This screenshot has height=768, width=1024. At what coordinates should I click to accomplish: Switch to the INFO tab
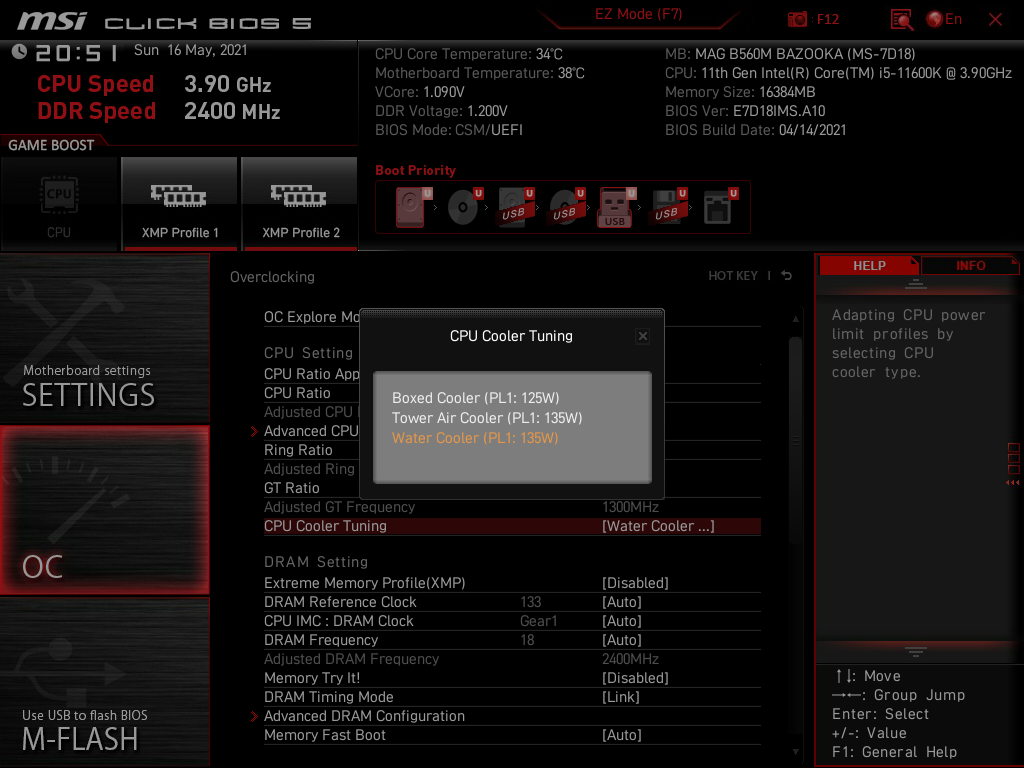[x=970, y=265]
